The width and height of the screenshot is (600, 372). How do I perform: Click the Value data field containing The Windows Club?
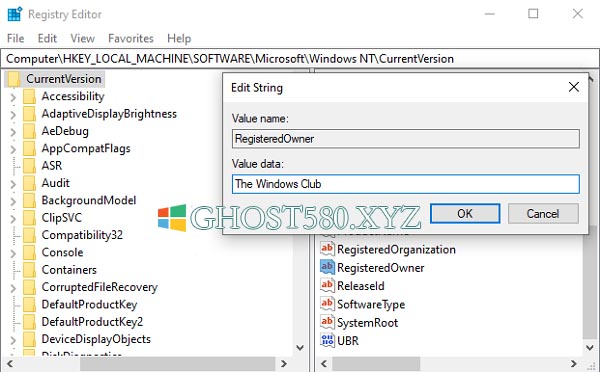pyautogui.click(x=406, y=184)
